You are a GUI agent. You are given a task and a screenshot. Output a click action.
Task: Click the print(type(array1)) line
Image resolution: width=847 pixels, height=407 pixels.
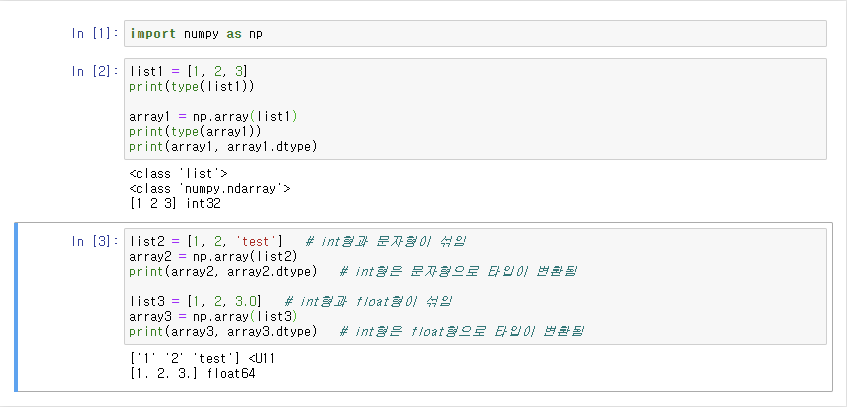(x=196, y=131)
